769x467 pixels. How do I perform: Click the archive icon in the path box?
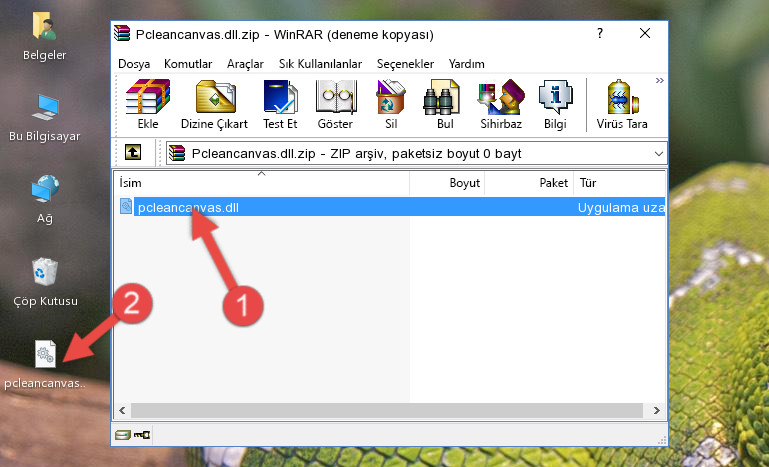(177, 154)
